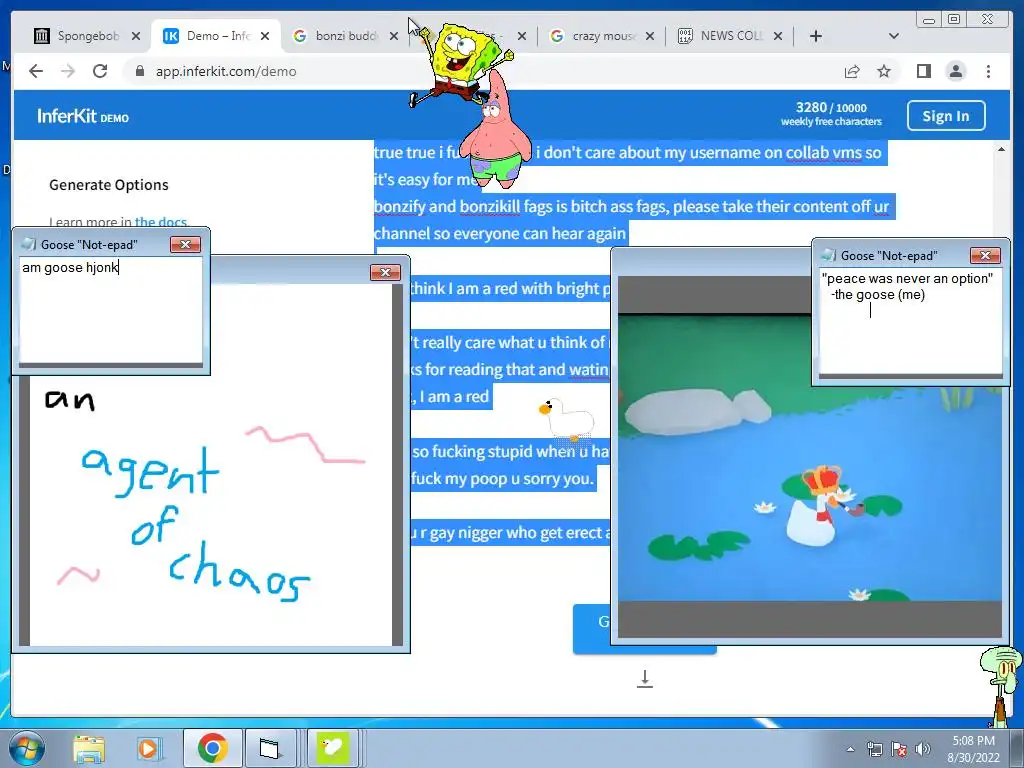Click in the 'am goose hjonk' note text

coord(70,267)
